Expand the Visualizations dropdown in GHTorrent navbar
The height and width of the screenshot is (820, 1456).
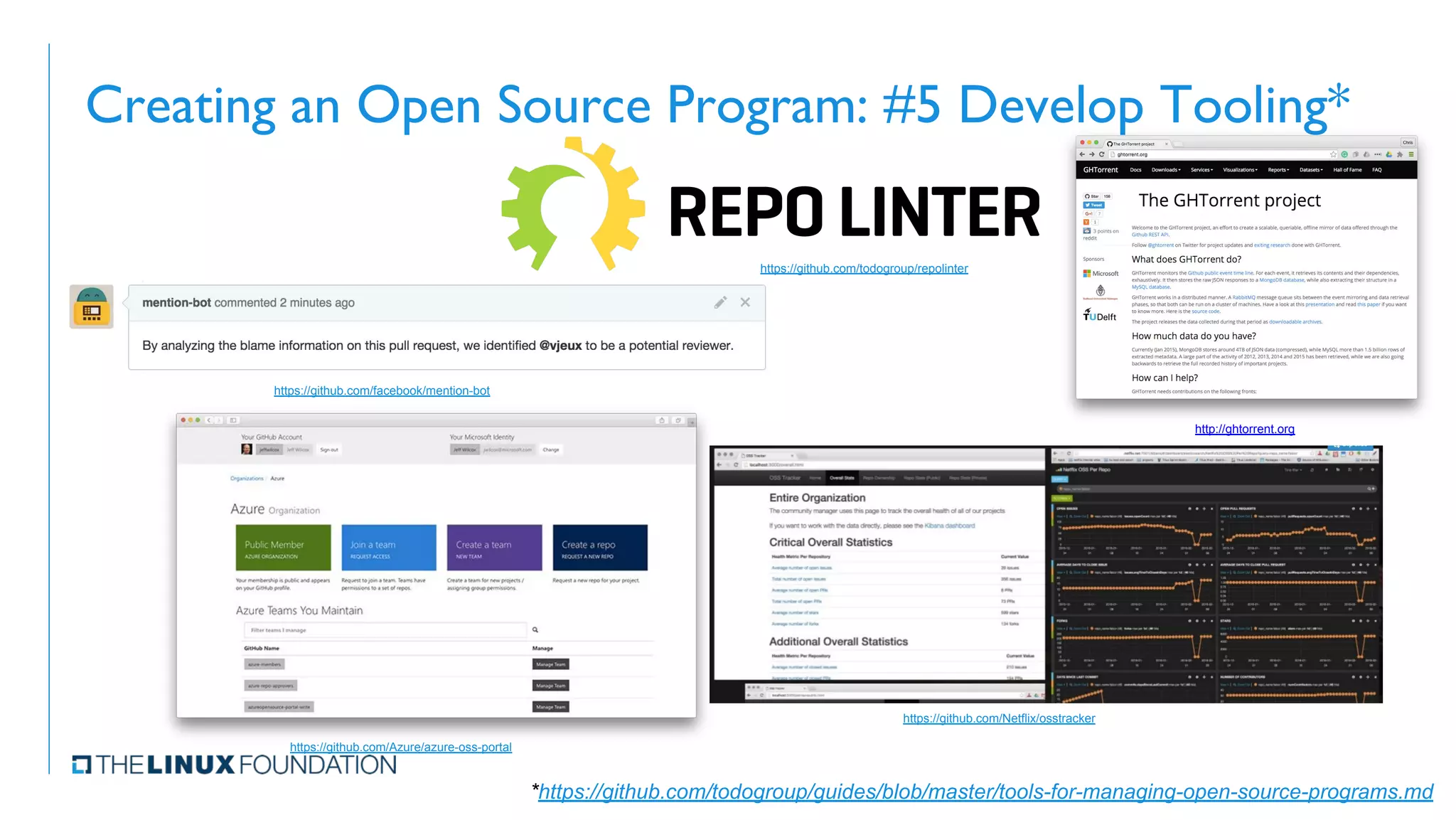(1240, 170)
